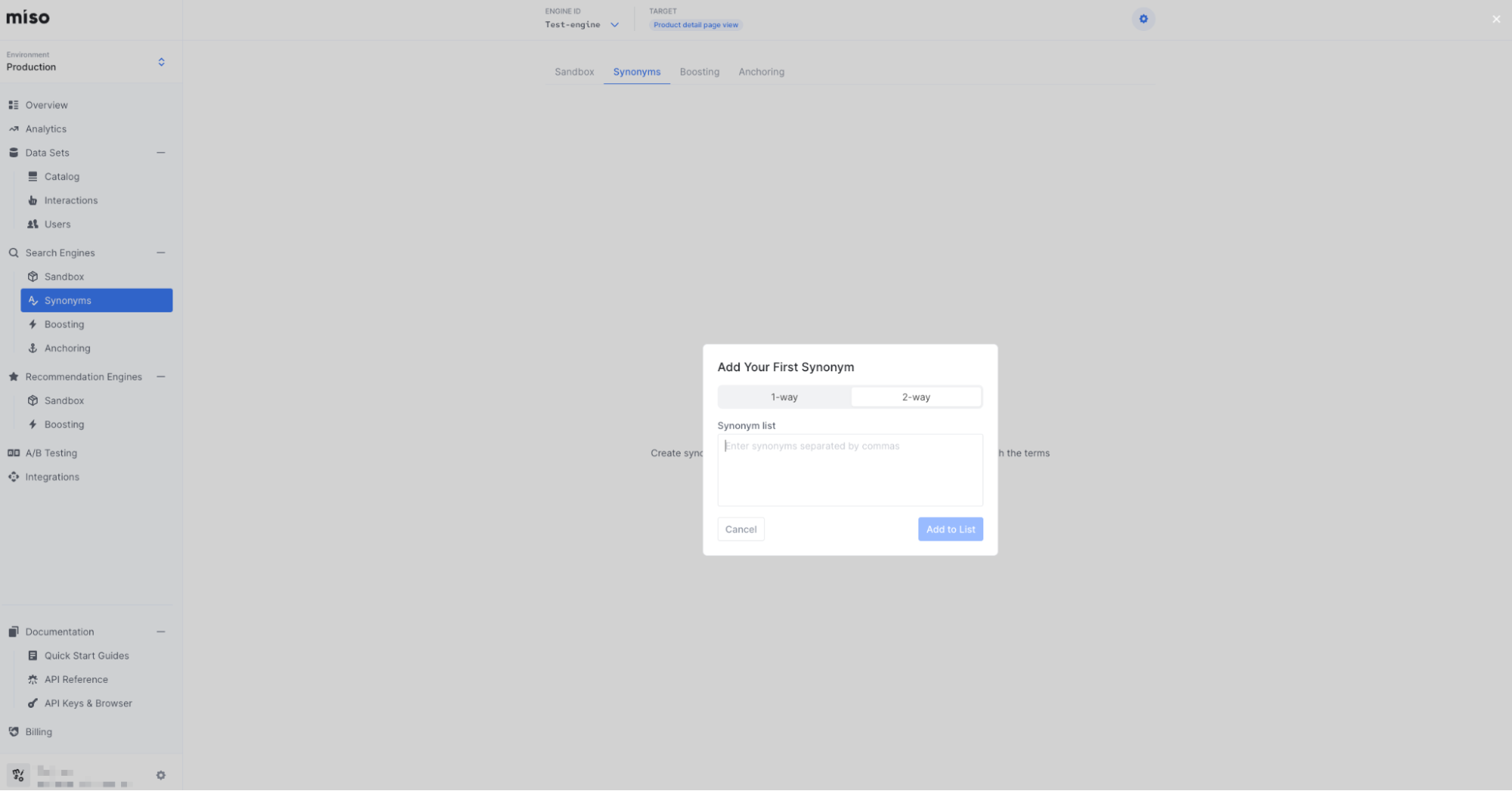Open the Environment Production switcher
Image resolution: width=1512 pixels, height=791 pixels.
tap(160, 62)
